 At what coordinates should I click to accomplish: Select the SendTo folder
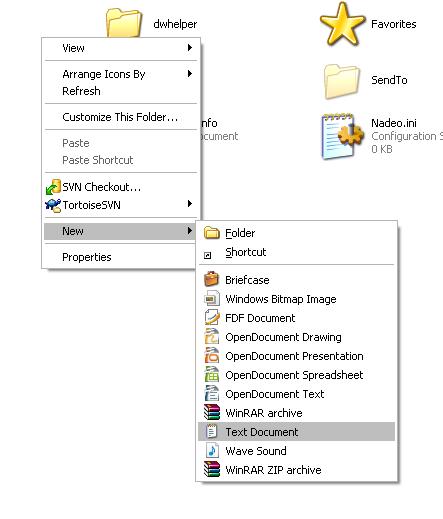(366, 81)
